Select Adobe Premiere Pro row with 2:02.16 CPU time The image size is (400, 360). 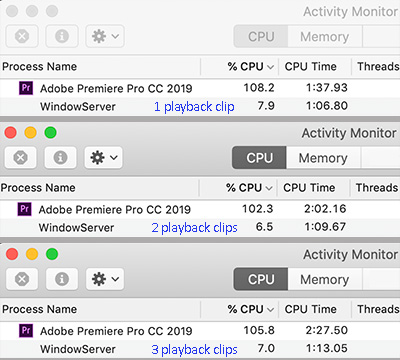200,209
